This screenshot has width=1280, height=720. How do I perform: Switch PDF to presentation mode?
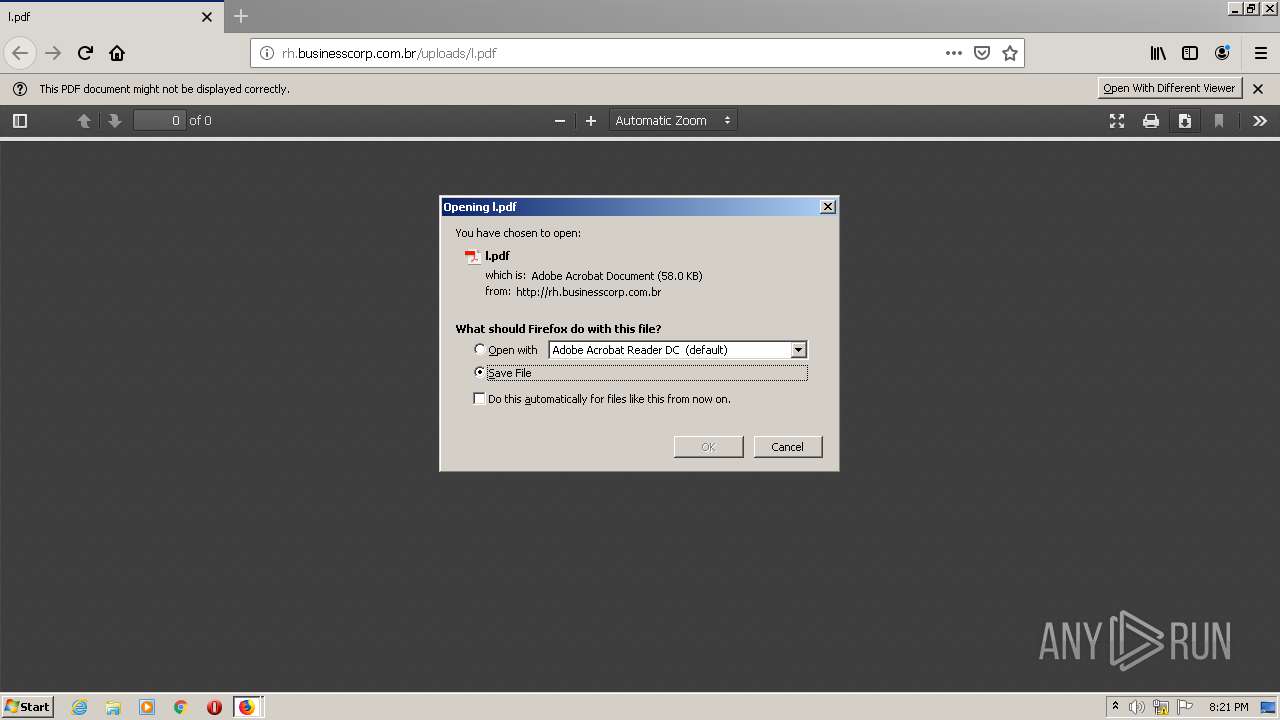click(x=1117, y=121)
